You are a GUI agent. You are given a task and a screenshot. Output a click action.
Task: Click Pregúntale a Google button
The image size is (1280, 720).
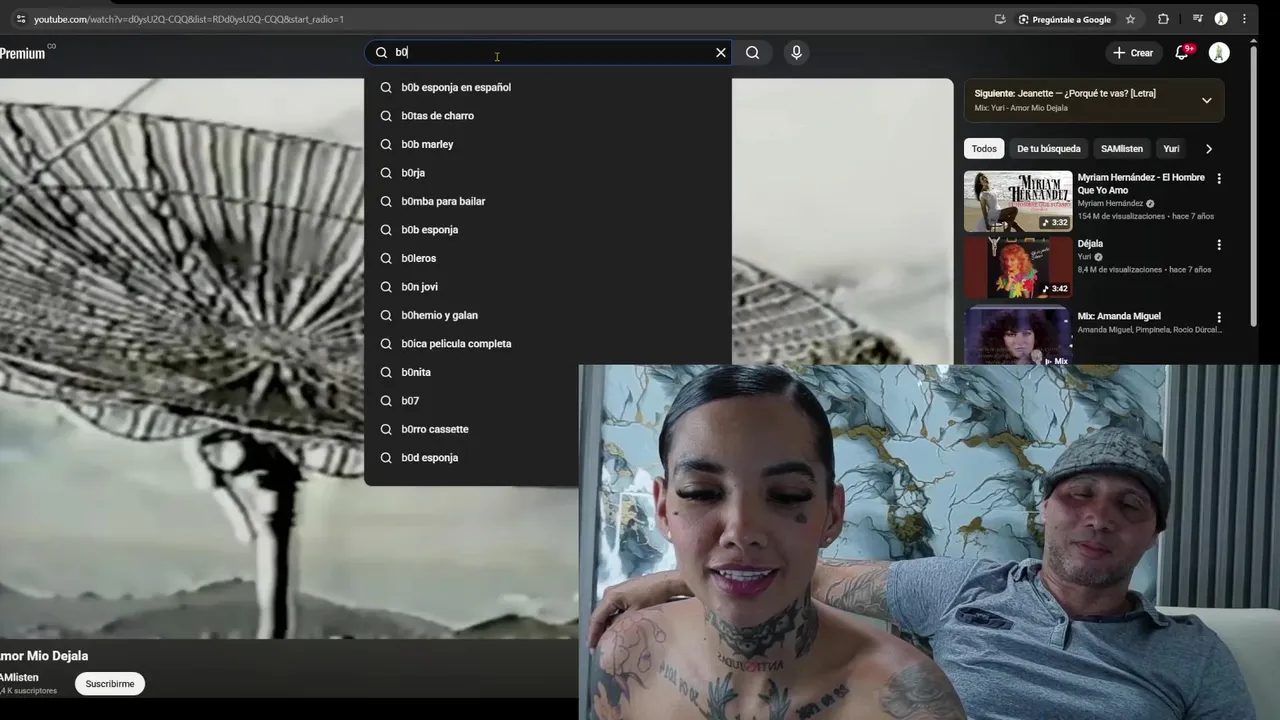[x=1065, y=19]
